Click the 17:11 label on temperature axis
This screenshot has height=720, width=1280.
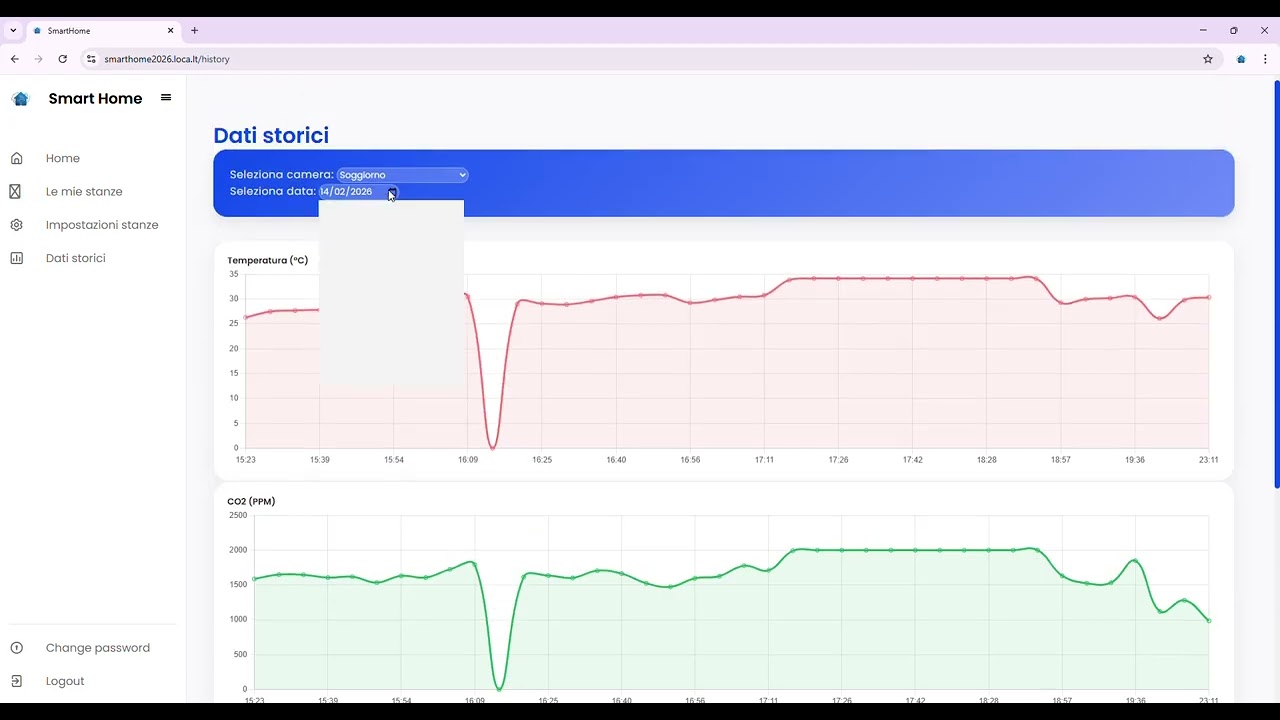pyautogui.click(x=764, y=460)
